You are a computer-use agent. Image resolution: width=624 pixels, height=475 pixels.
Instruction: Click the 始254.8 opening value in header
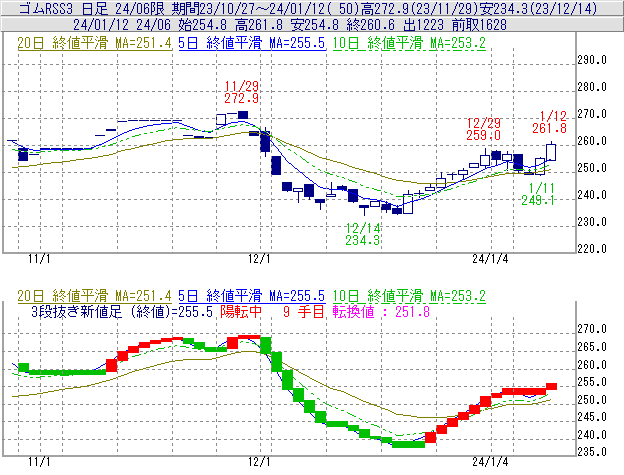(x=202, y=25)
